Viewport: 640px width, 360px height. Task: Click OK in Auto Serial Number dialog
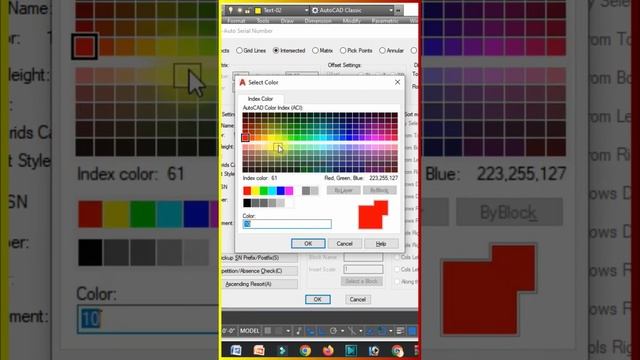point(318,299)
